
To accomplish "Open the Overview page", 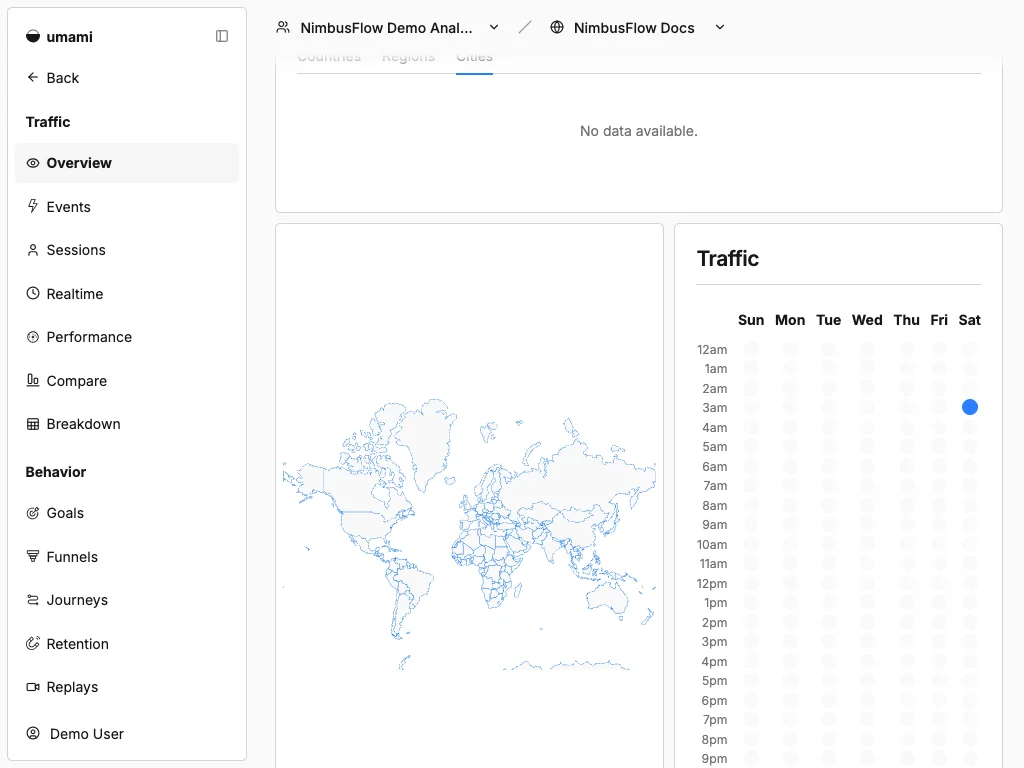I will tap(127, 163).
